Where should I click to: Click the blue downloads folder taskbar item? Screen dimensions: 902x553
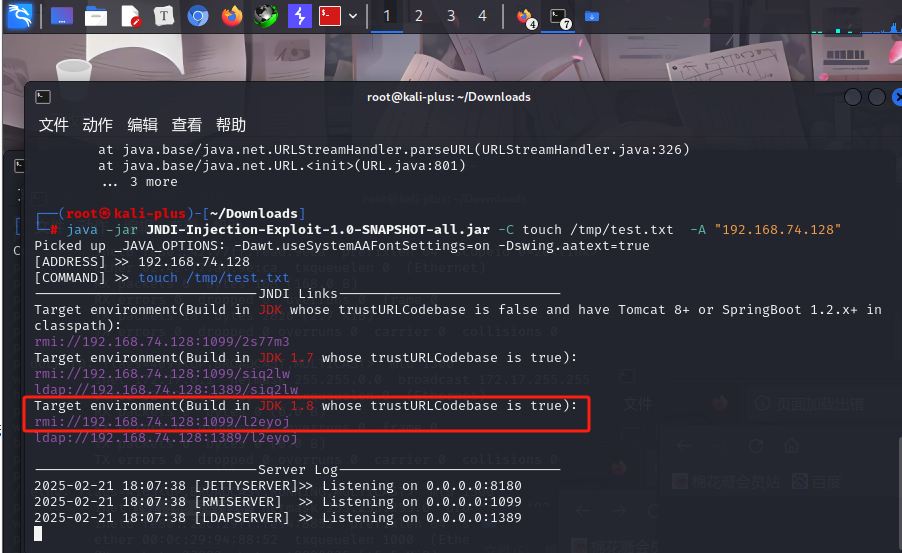click(592, 17)
